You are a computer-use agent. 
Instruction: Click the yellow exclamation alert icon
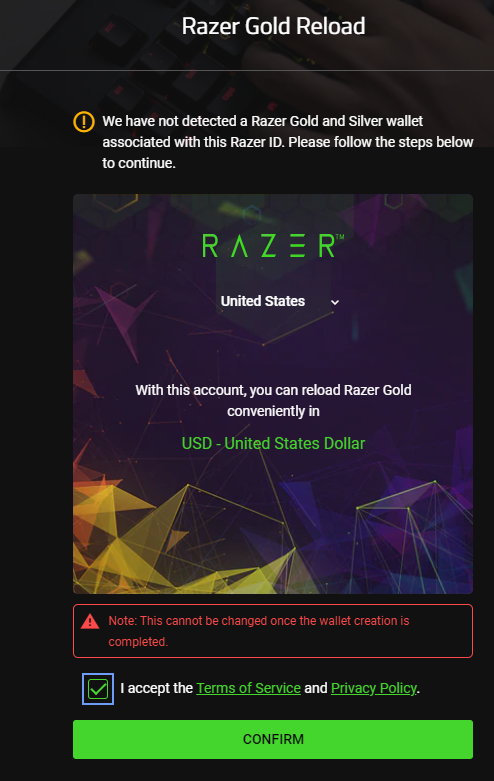tap(84, 122)
